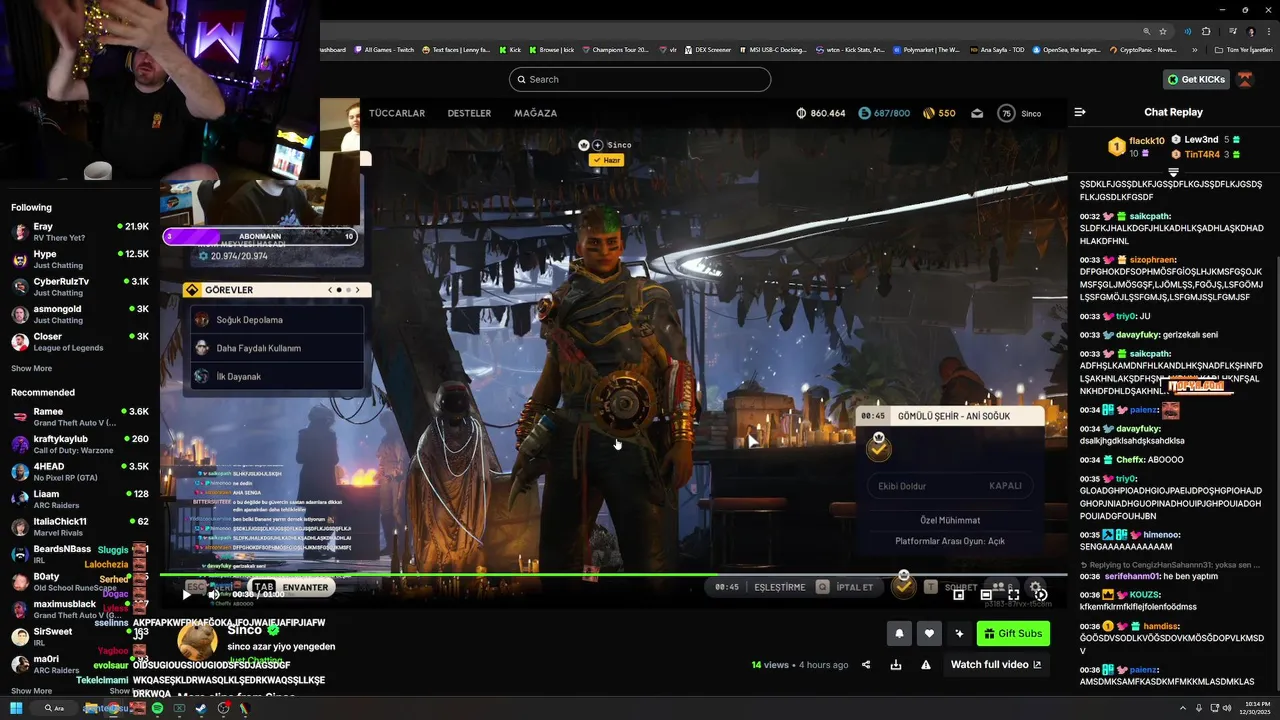
Task: Collapse the chat using the Chat Replay arrow icon
Action: 1080,112
